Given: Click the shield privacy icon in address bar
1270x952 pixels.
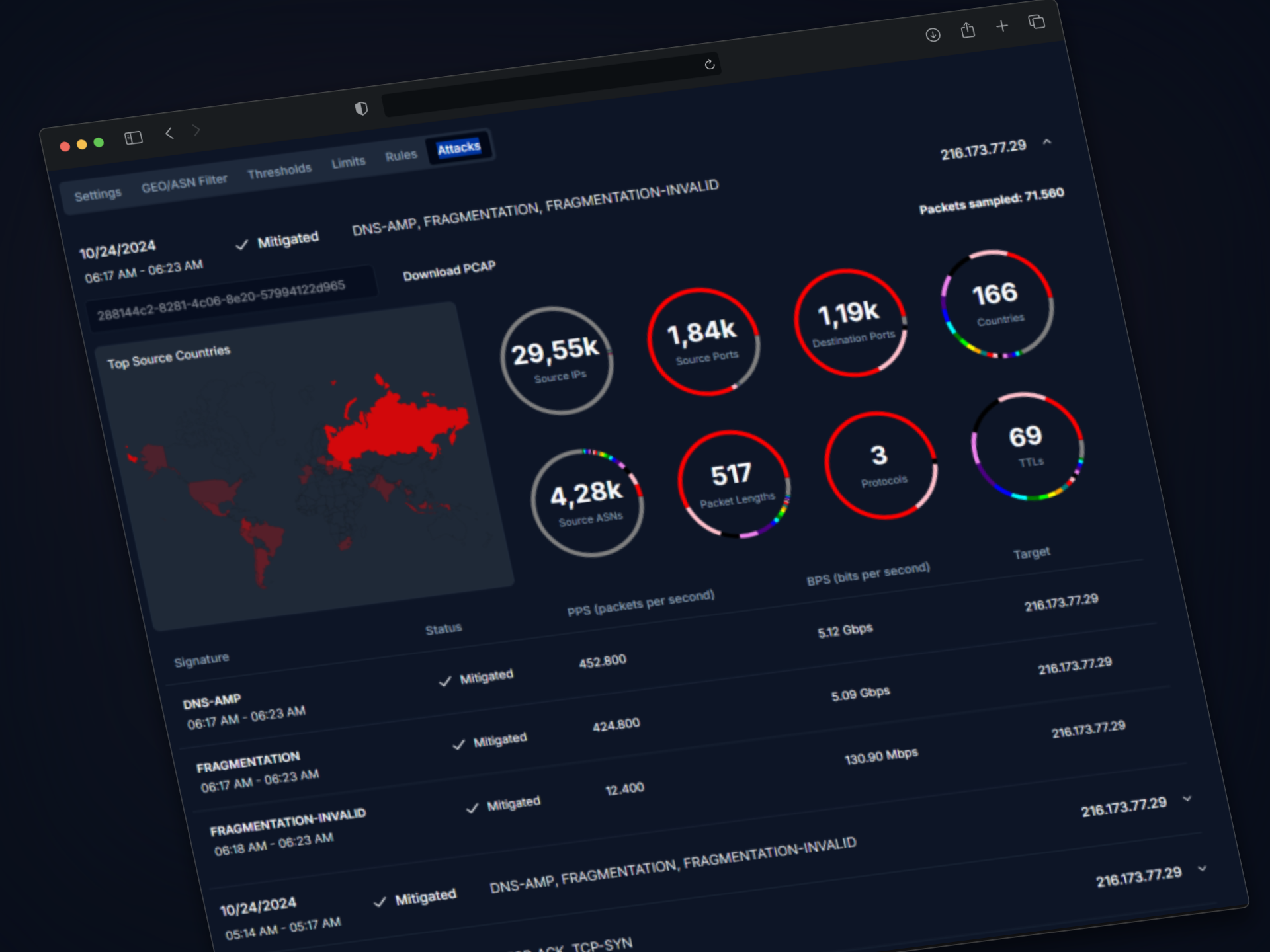Looking at the screenshot, I should (362, 108).
